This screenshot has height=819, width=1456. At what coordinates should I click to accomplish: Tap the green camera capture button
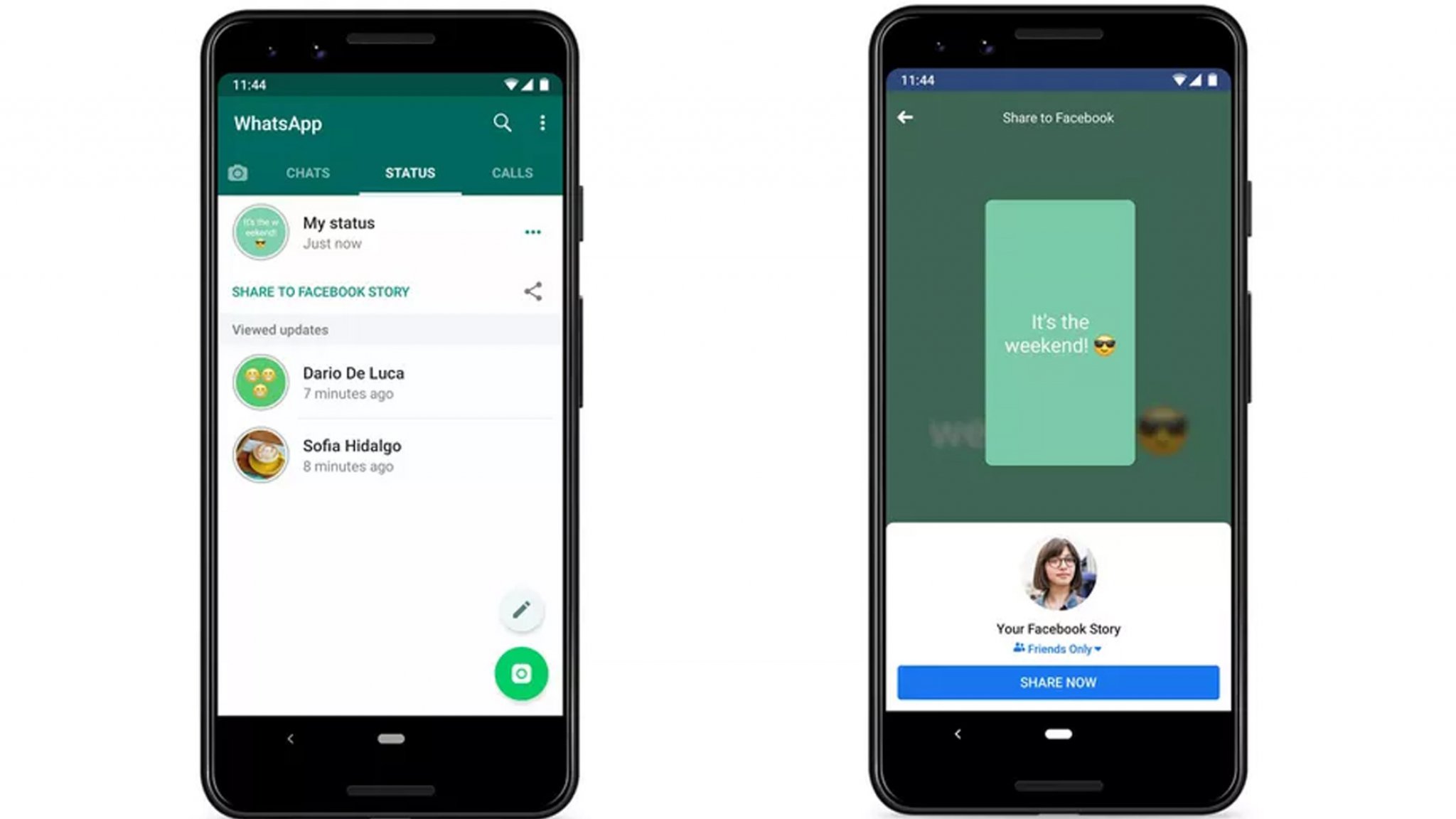point(521,672)
